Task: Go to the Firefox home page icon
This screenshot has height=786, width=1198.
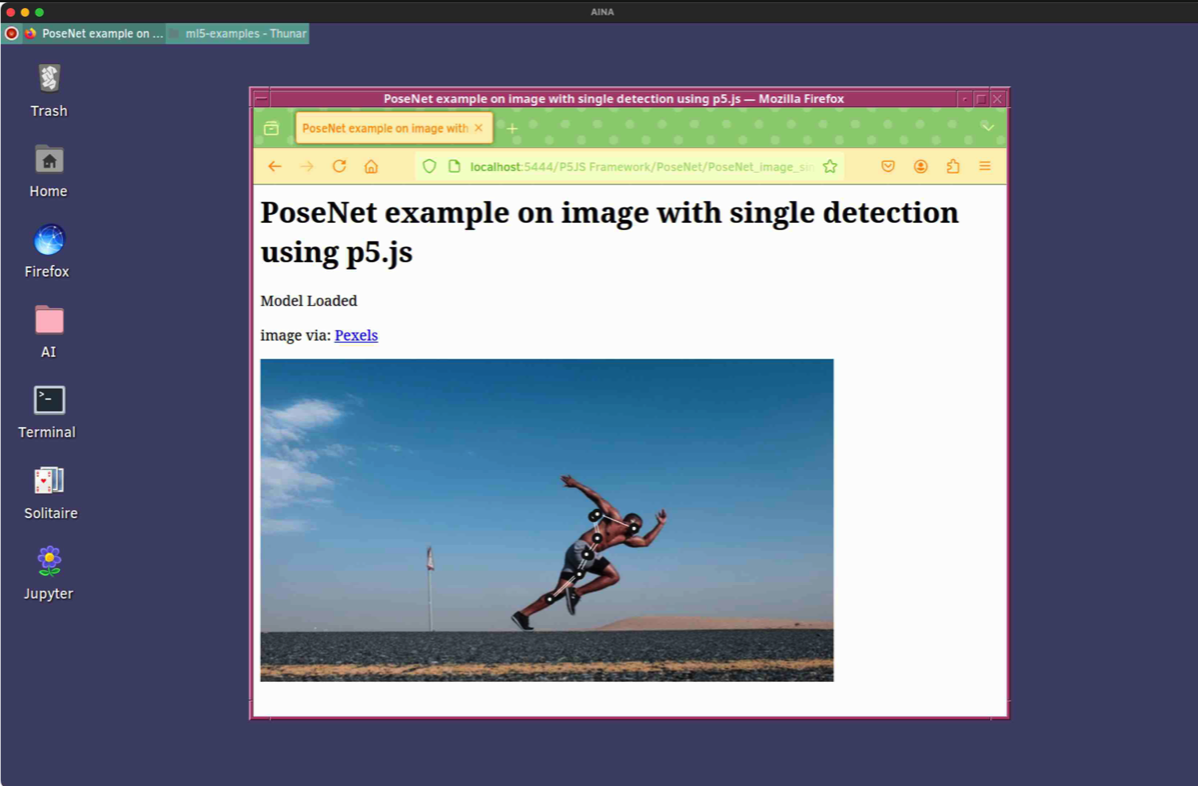Action: coord(371,167)
